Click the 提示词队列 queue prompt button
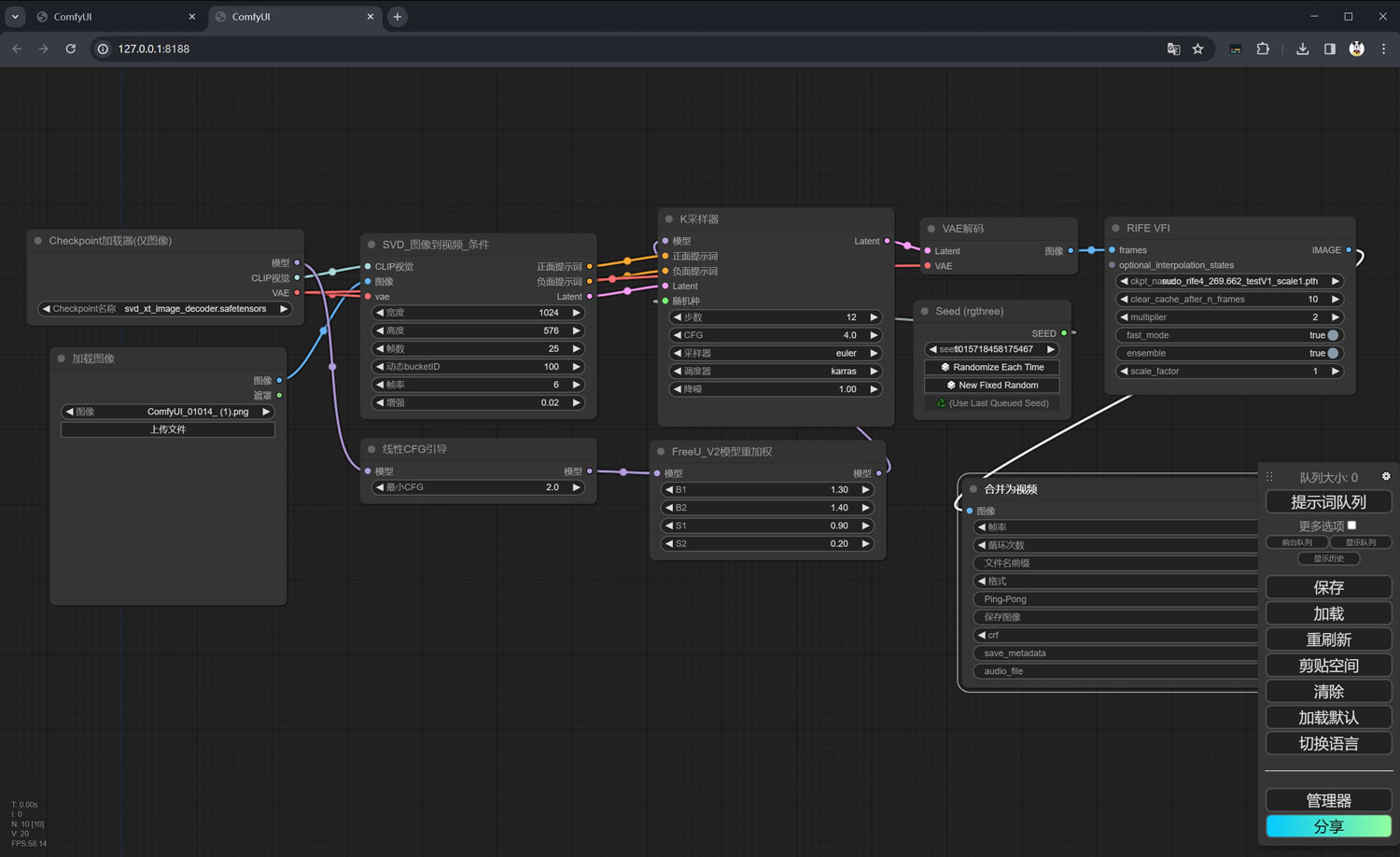The image size is (1400, 857). tap(1328, 502)
